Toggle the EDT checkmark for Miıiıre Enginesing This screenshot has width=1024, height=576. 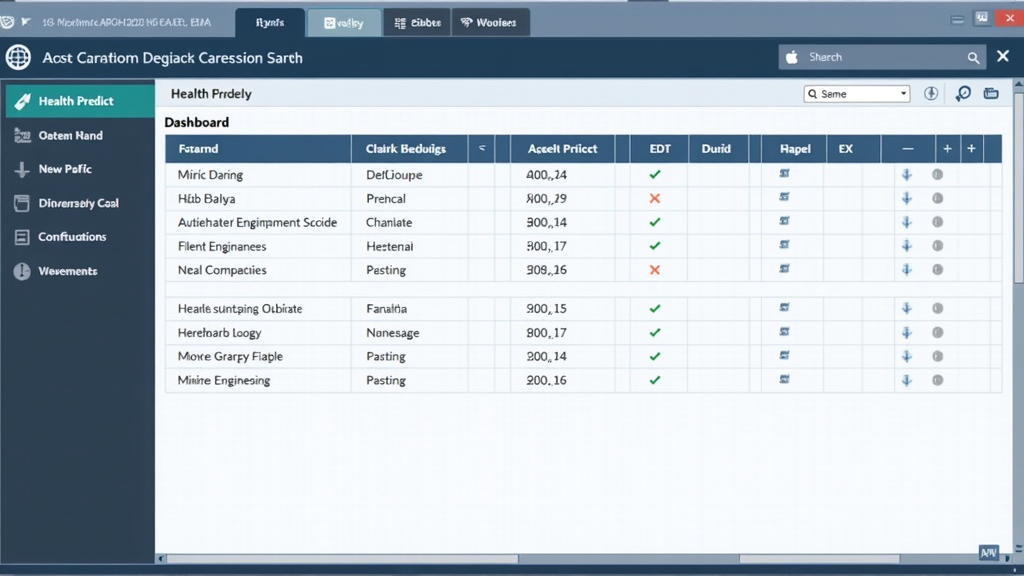[x=655, y=380]
